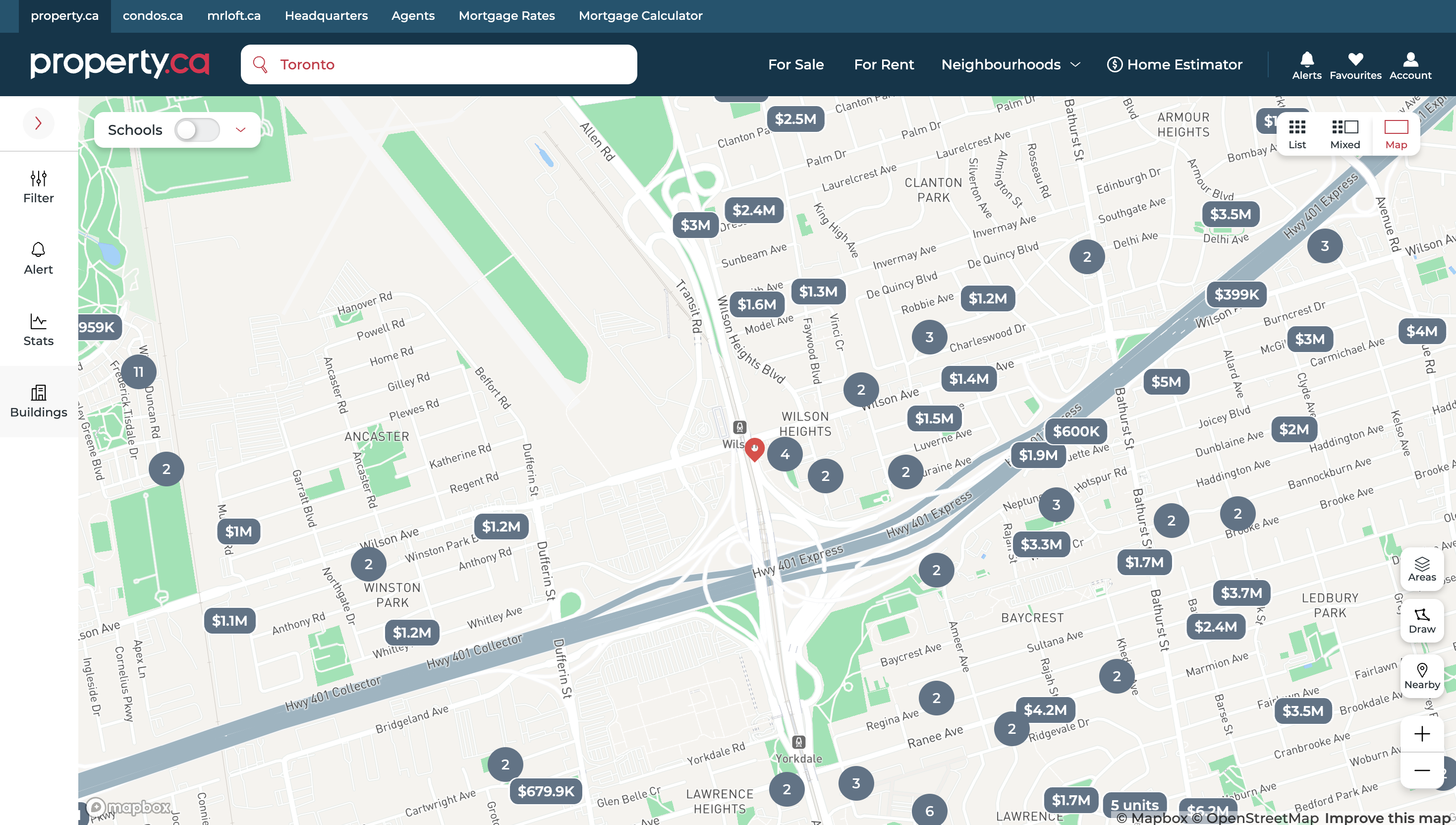Open Favourites heart icon

click(x=1355, y=65)
